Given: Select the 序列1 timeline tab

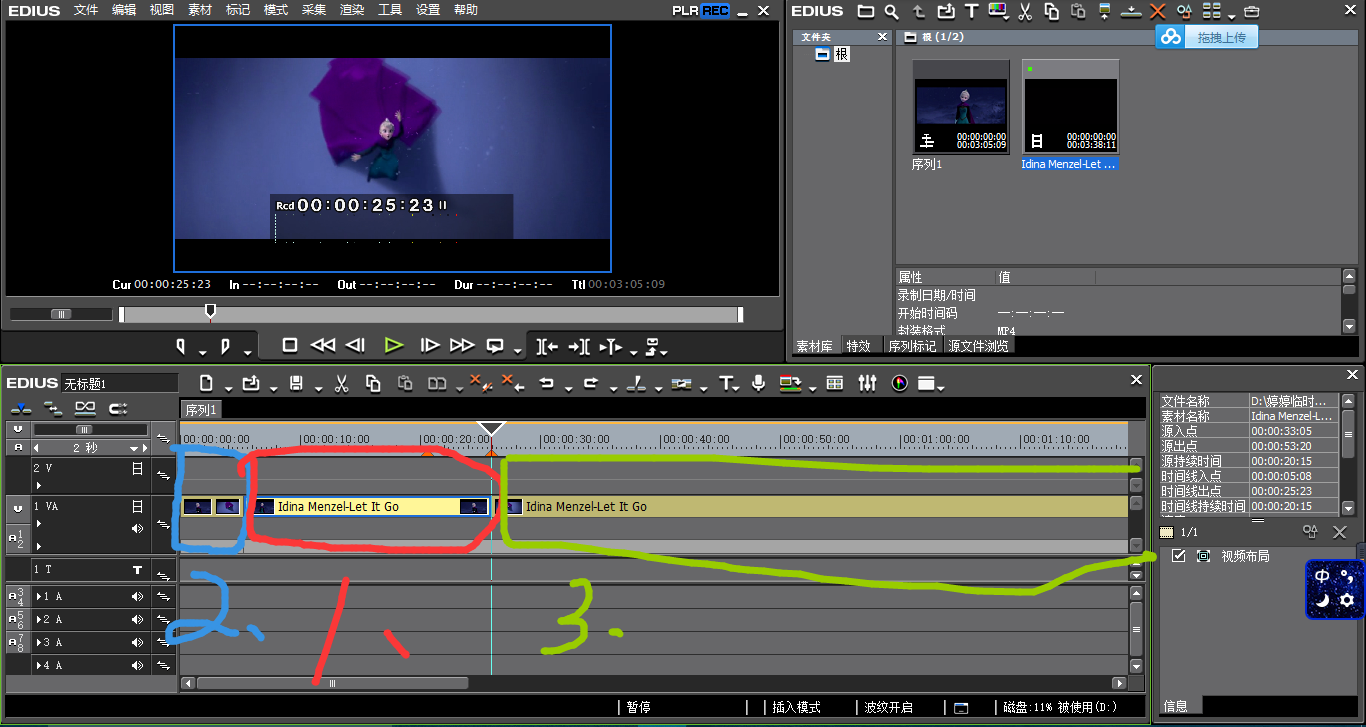Looking at the screenshot, I should point(201,410).
